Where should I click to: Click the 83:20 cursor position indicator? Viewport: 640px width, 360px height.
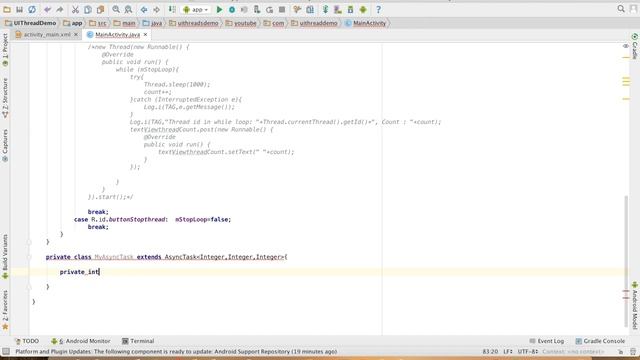click(490, 351)
